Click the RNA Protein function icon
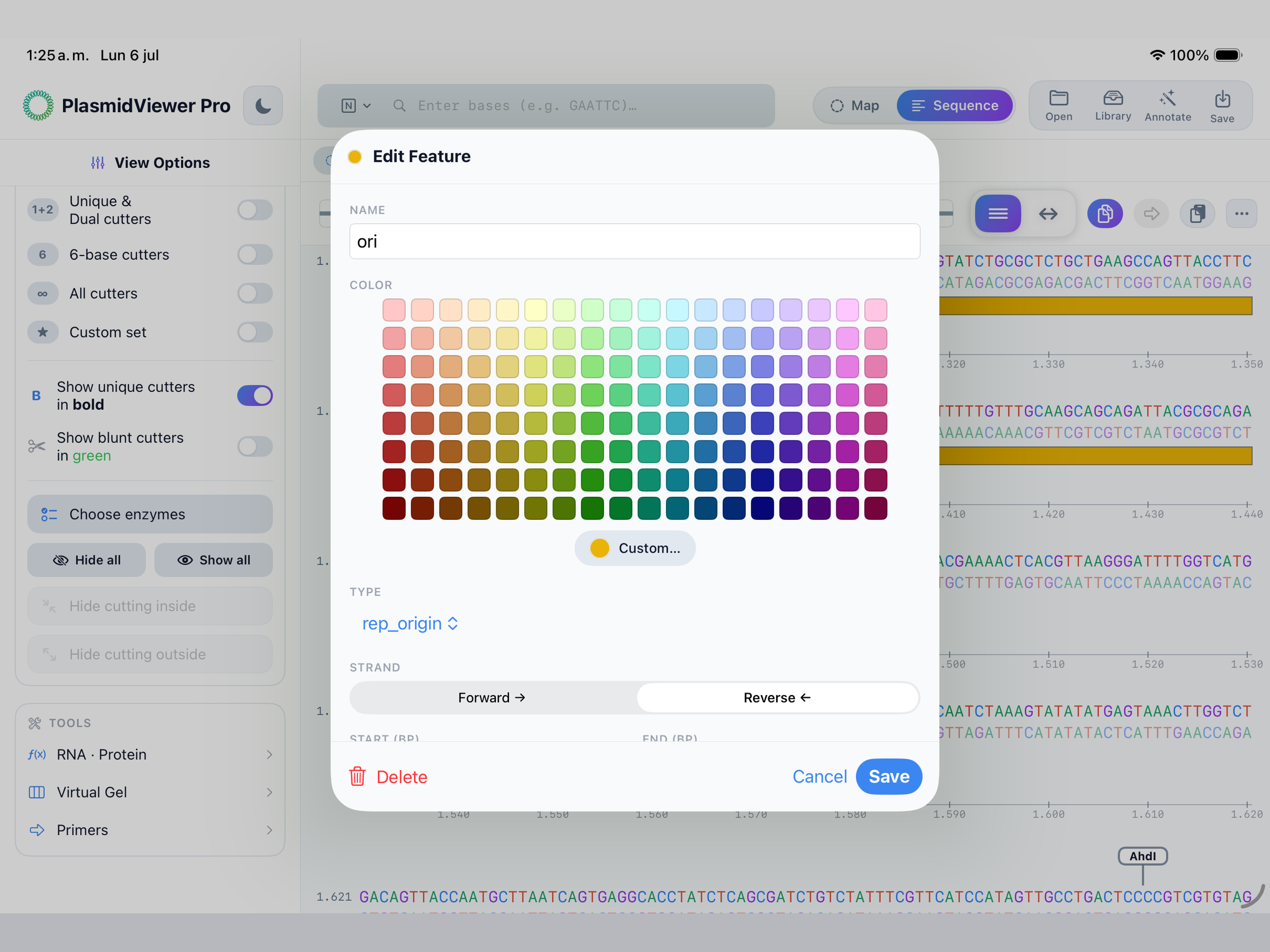The height and width of the screenshot is (952, 1270). (x=37, y=755)
